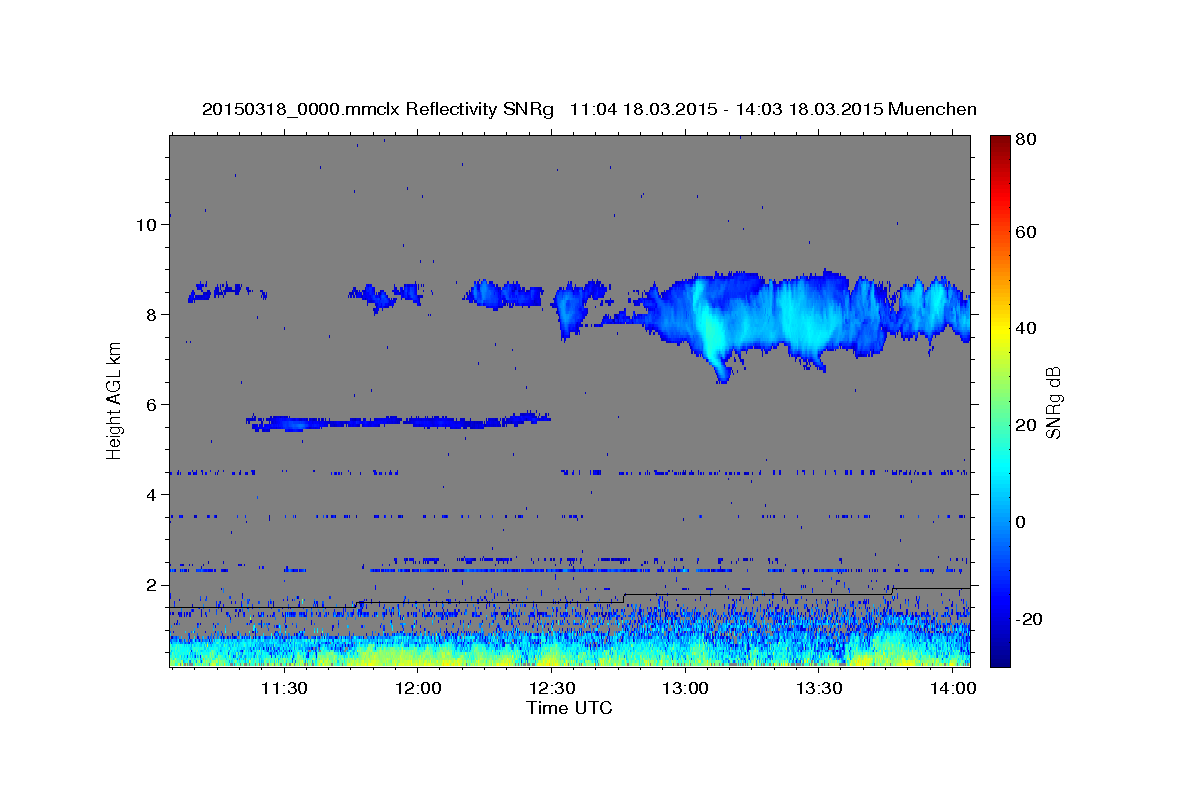Click the colorbar label 80
Image resolution: width=1200 pixels, height=800 pixels.
[1025, 139]
